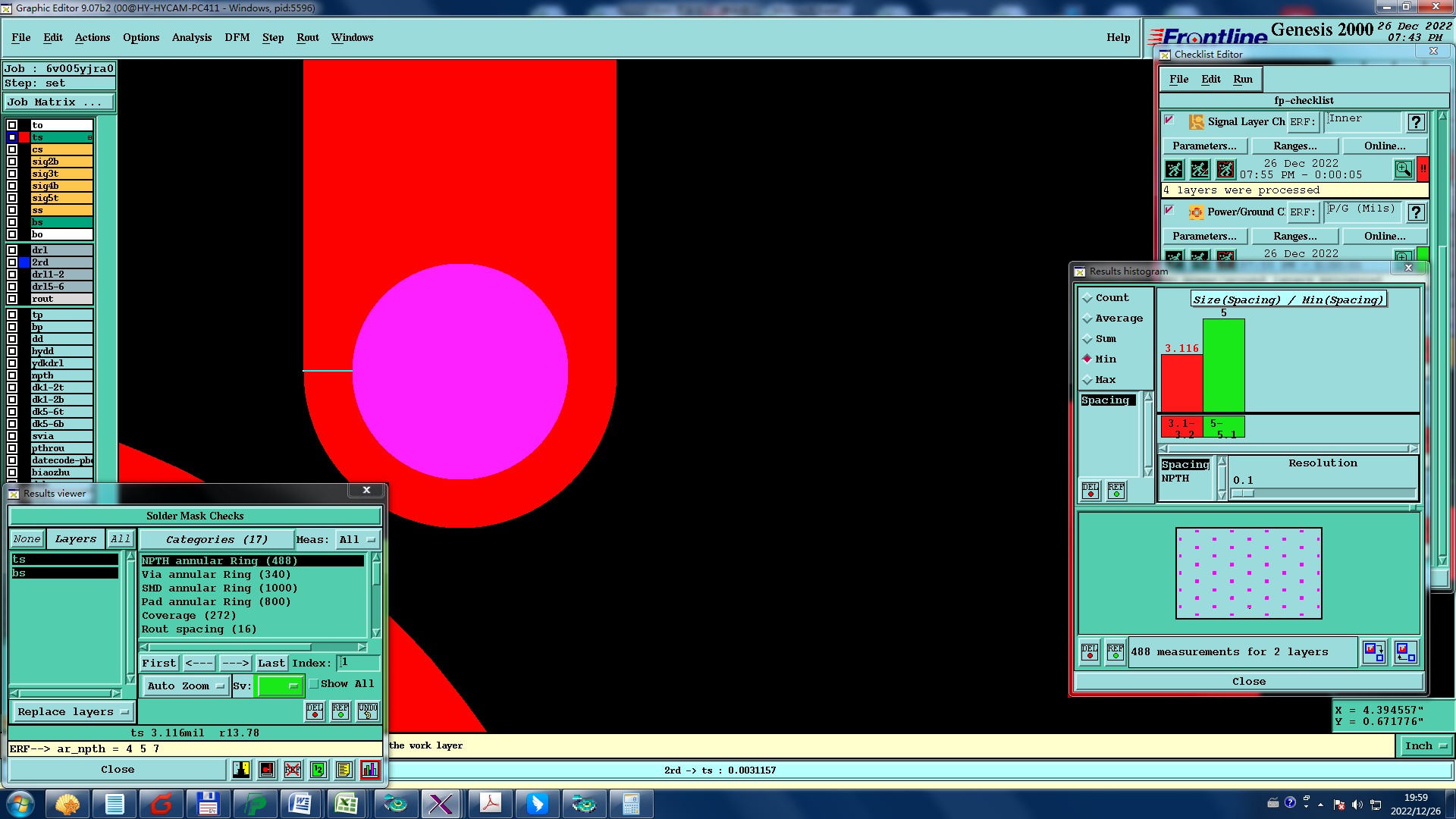Click the Last result navigation button

pyautogui.click(x=271, y=663)
